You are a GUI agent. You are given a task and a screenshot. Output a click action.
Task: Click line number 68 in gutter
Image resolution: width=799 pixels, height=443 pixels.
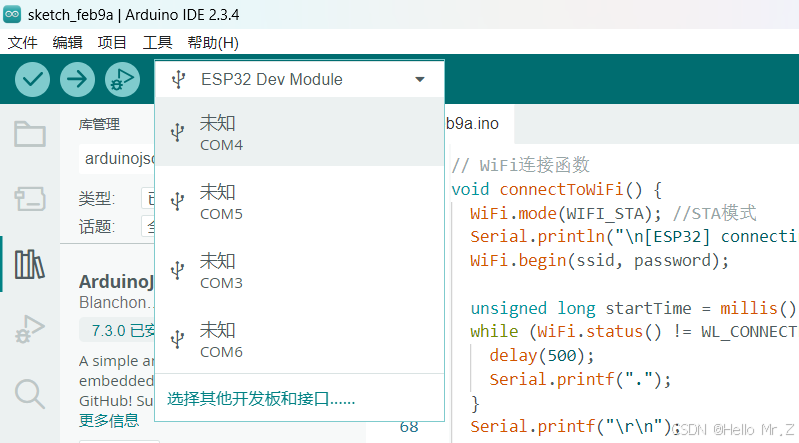[409, 426]
